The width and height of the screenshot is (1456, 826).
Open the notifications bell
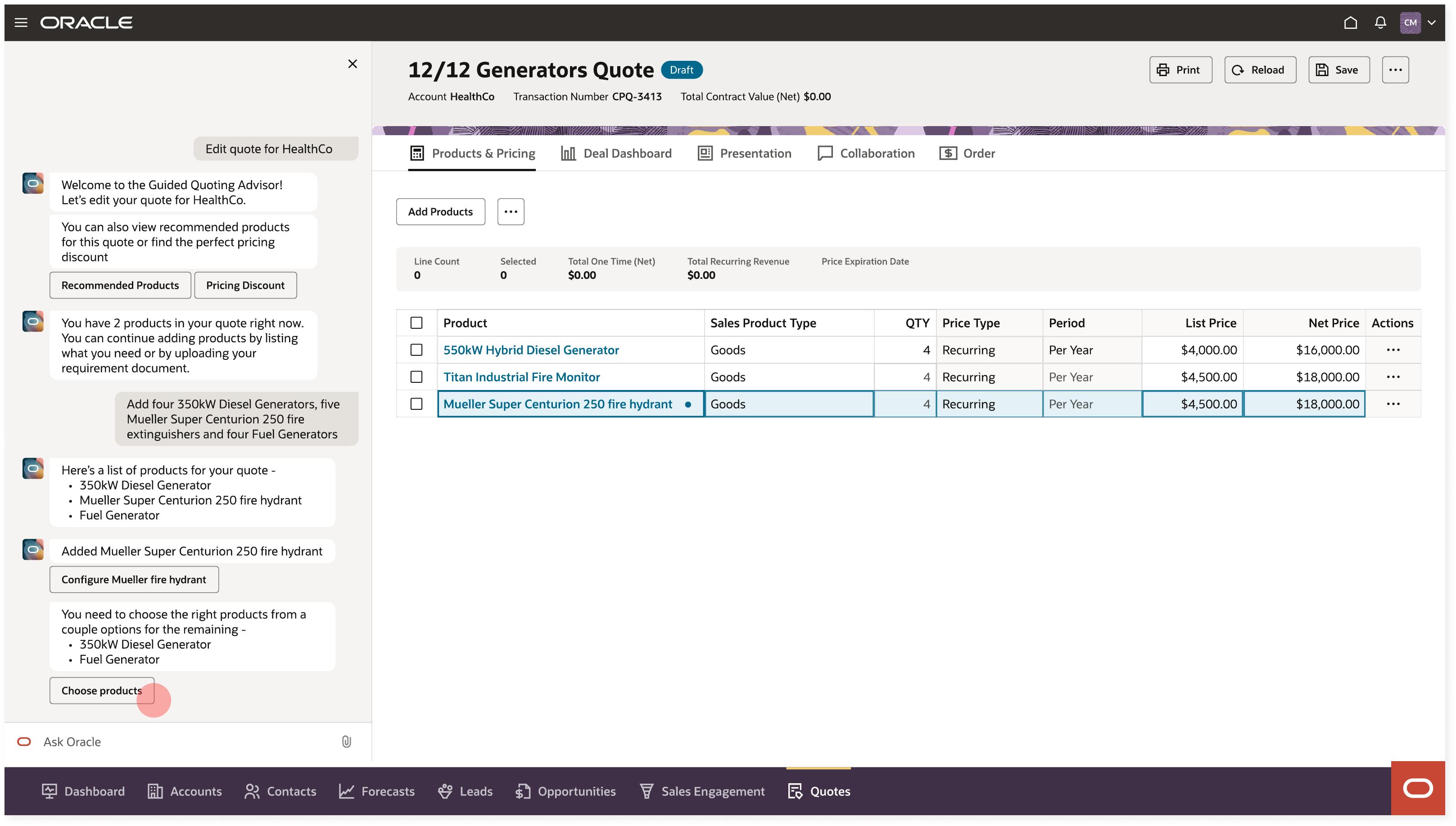[1380, 23]
